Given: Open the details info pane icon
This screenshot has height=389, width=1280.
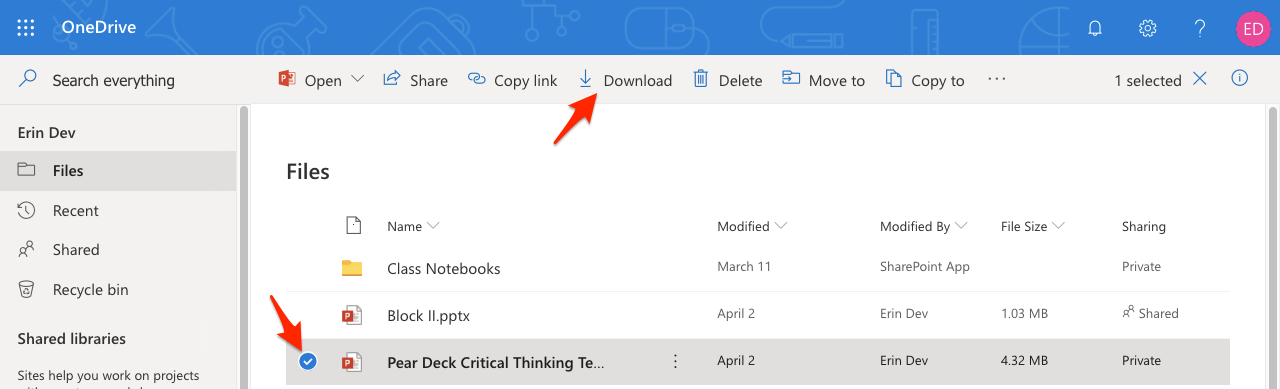Looking at the screenshot, I should (x=1240, y=78).
